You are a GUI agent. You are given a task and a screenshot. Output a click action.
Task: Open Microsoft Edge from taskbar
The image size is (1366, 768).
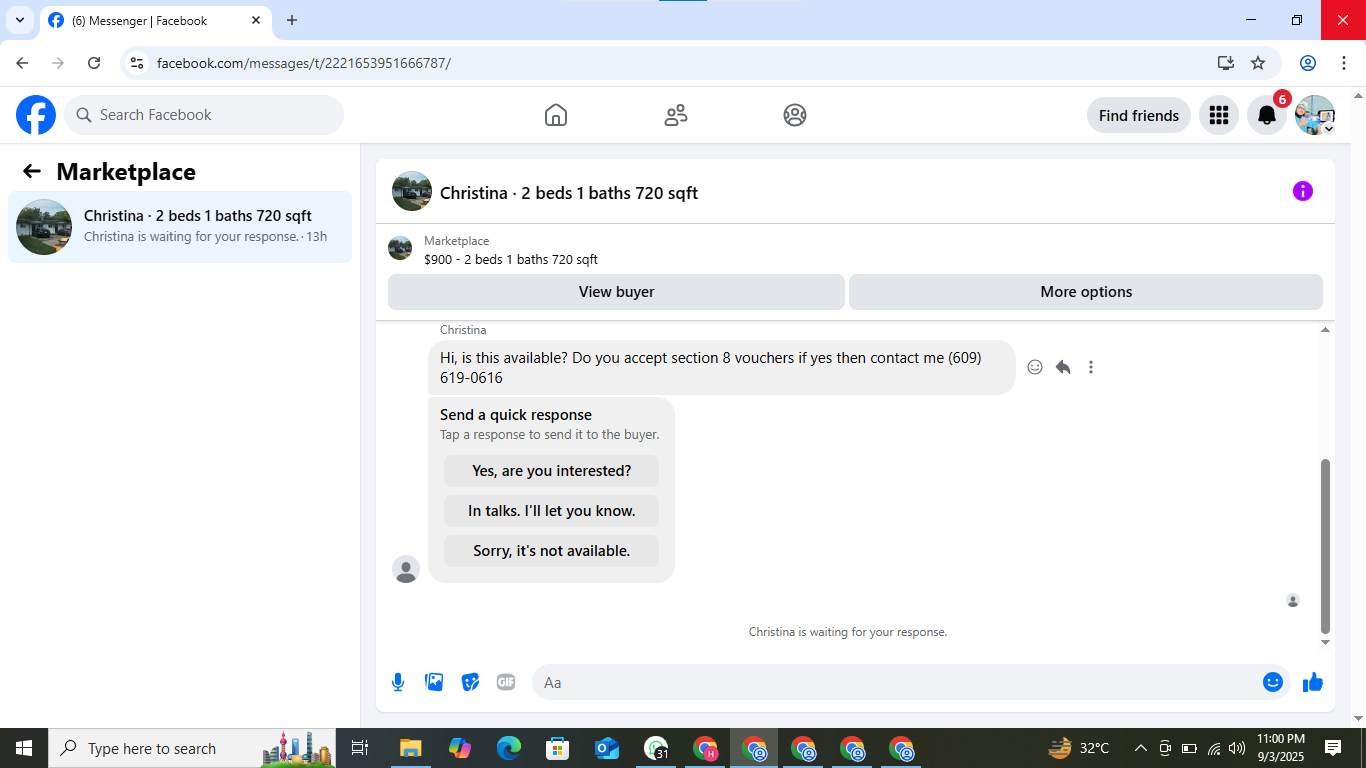509,748
